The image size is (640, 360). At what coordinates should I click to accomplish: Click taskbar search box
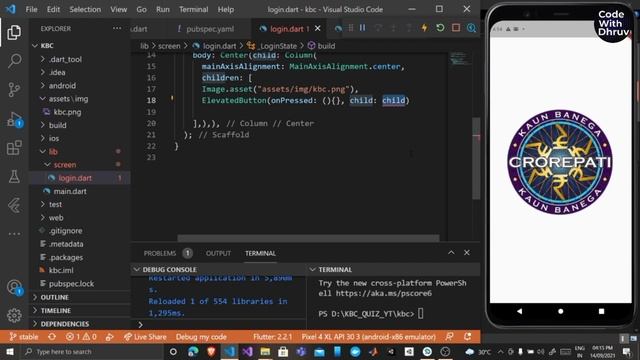92,351
